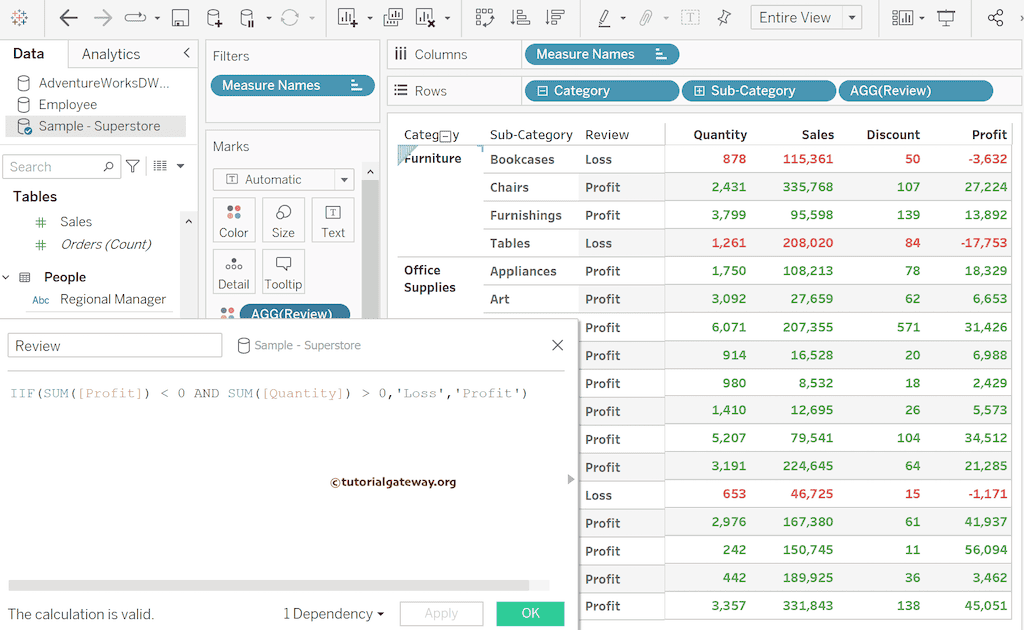Click the Share icon
This screenshot has width=1024, height=630.
tap(995, 18)
